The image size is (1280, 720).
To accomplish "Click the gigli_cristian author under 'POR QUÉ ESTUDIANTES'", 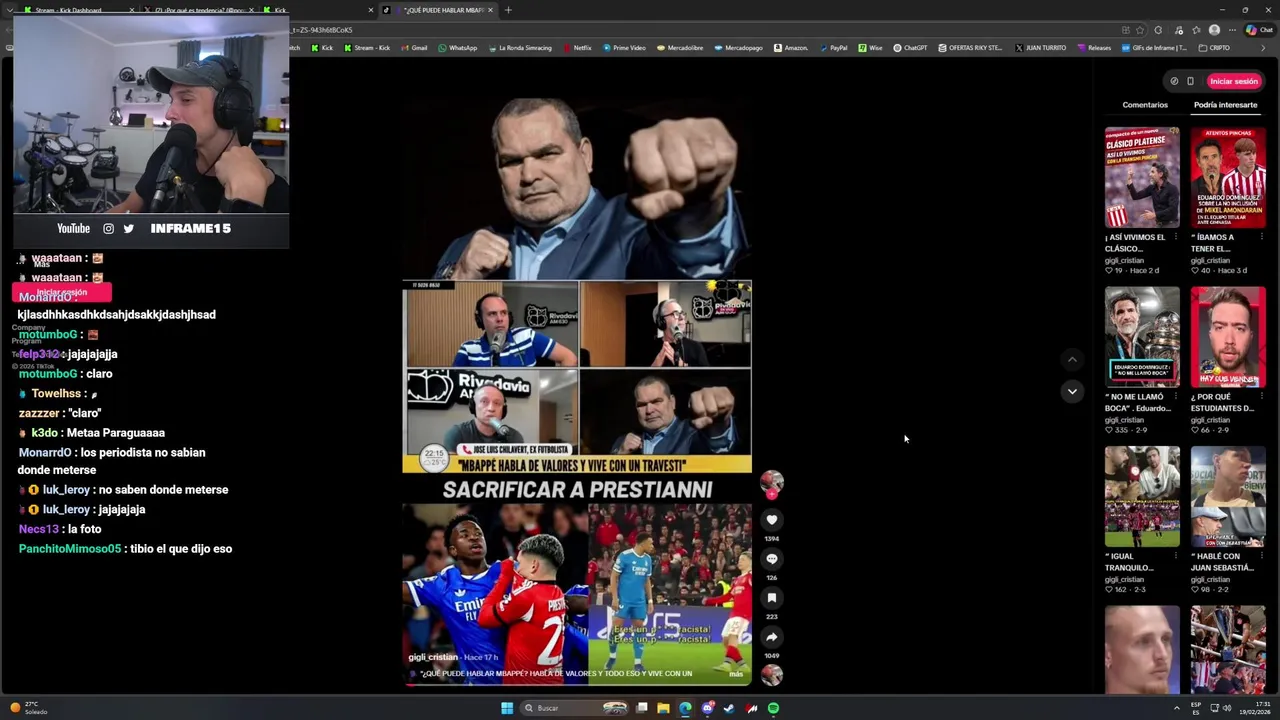I will [1210, 420].
